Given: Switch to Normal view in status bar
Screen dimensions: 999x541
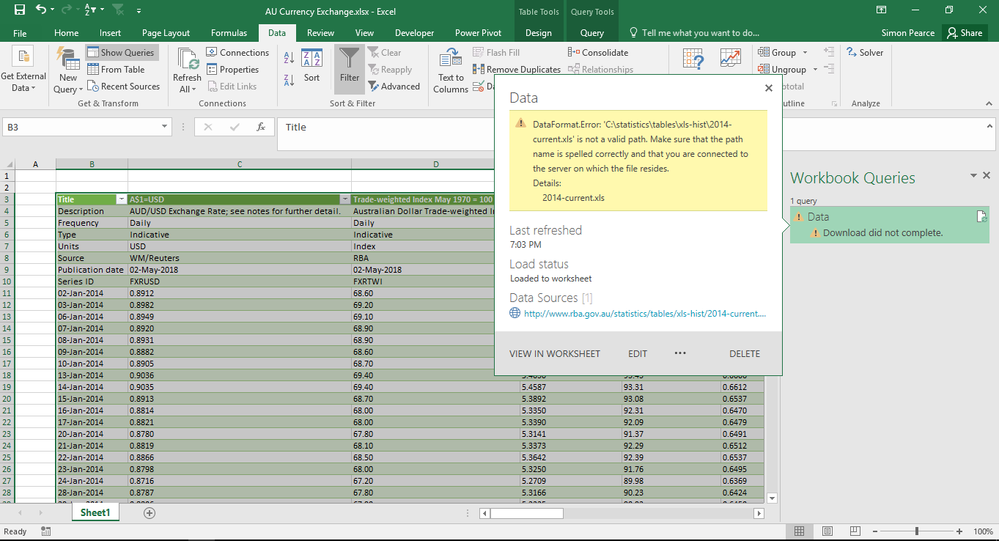Looking at the screenshot, I should (x=799, y=531).
